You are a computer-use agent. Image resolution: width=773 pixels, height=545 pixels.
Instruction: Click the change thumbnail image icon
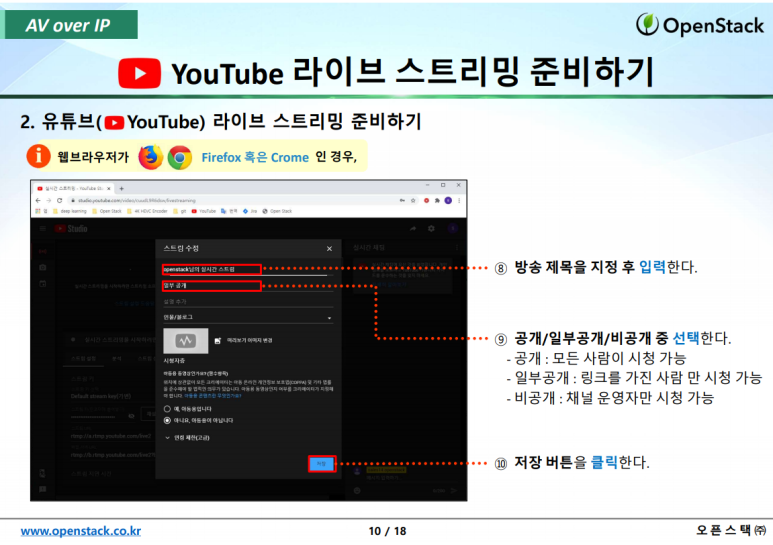point(218,341)
